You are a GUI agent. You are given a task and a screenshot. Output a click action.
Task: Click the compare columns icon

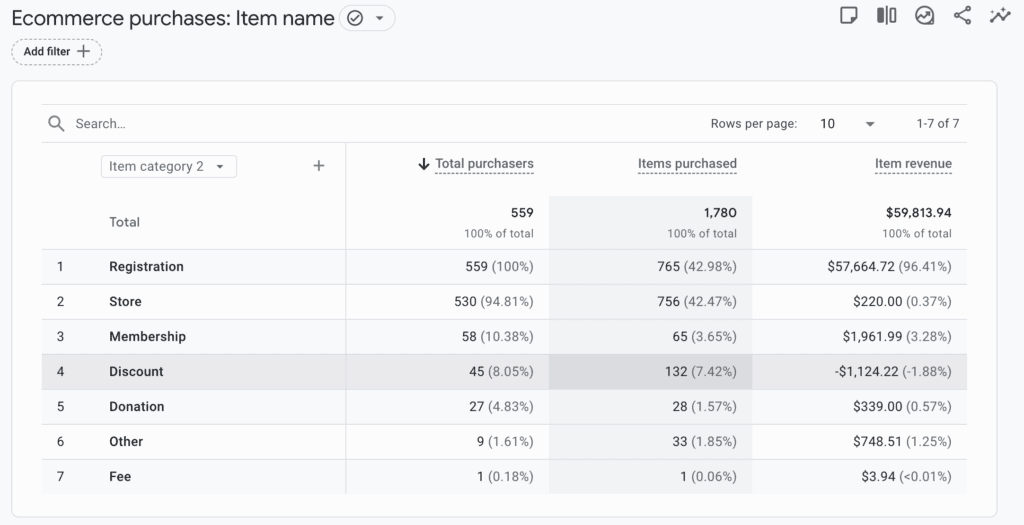pos(886,16)
